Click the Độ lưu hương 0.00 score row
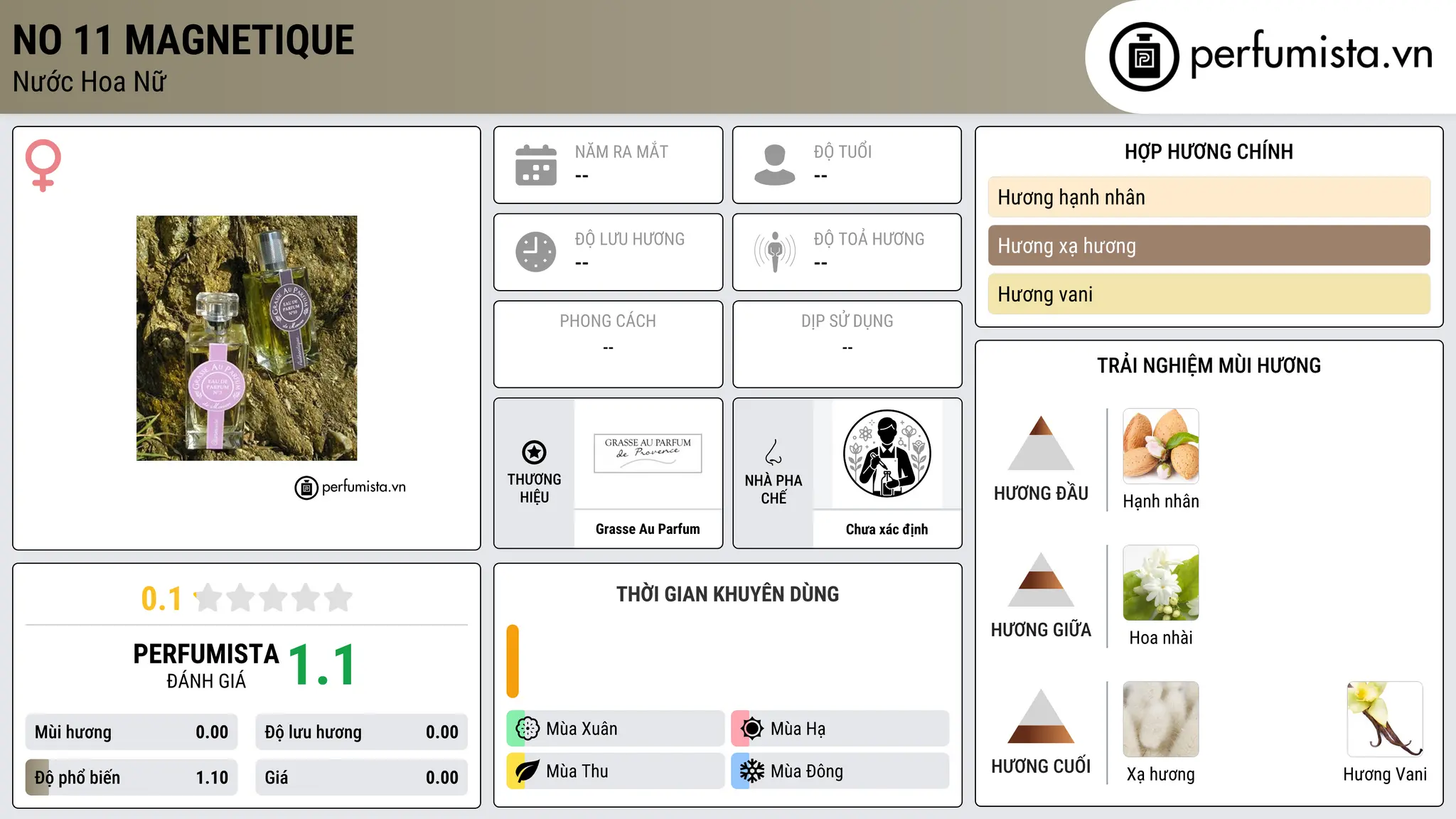Screen dimensions: 1456x819 pos(362,732)
